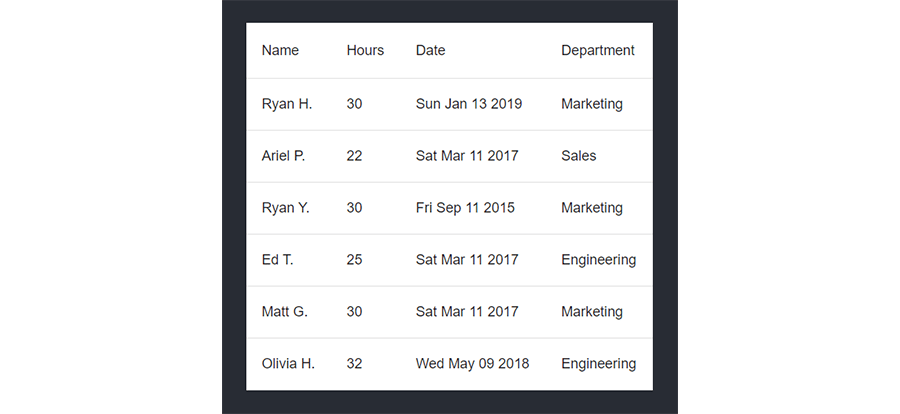
Task: Select the Fri Sep 11 2015 date cell
Action: tap(465, 207)
